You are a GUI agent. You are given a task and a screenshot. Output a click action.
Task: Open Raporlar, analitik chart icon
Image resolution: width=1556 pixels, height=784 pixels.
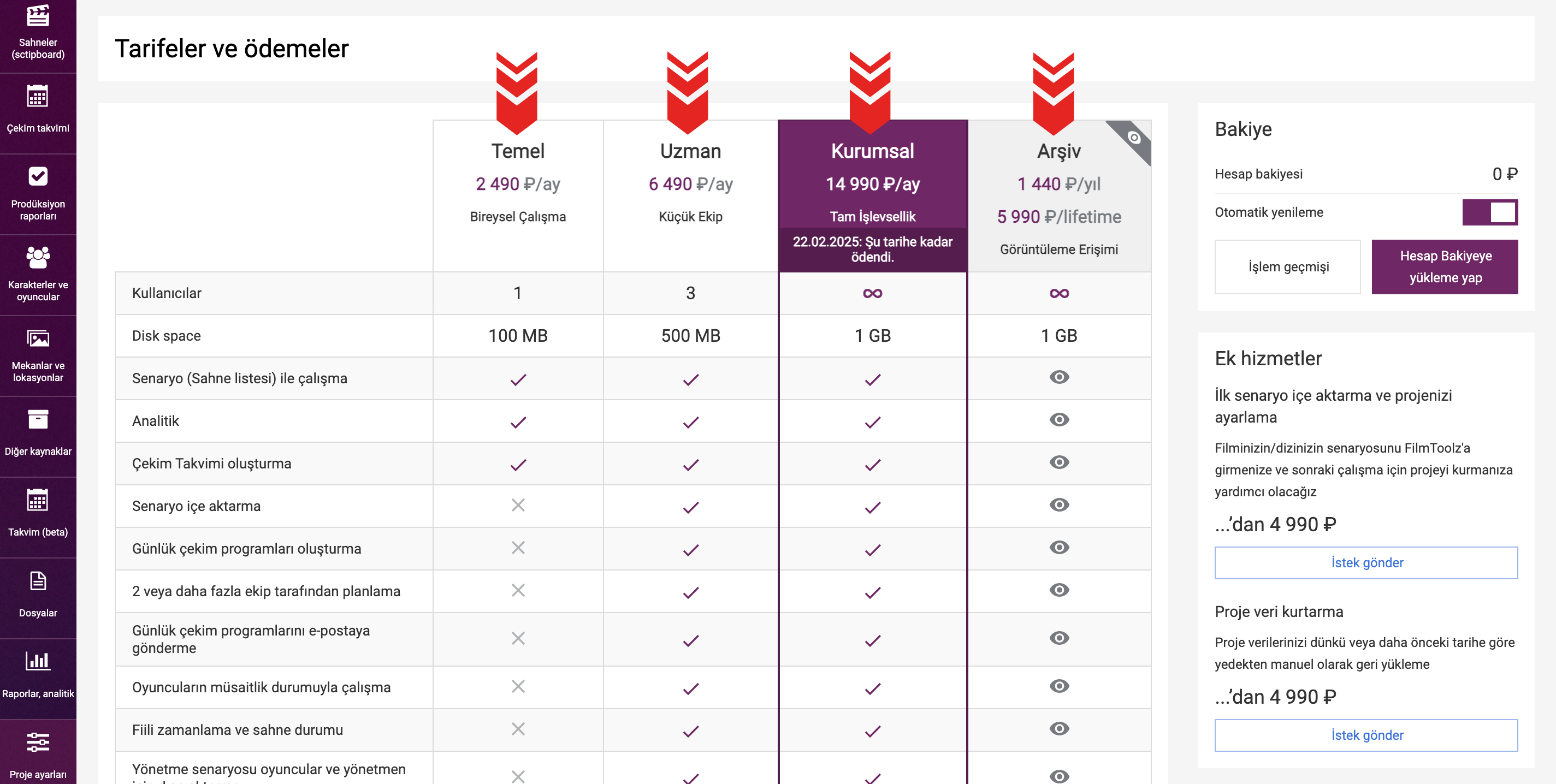[x=38, y=661]
